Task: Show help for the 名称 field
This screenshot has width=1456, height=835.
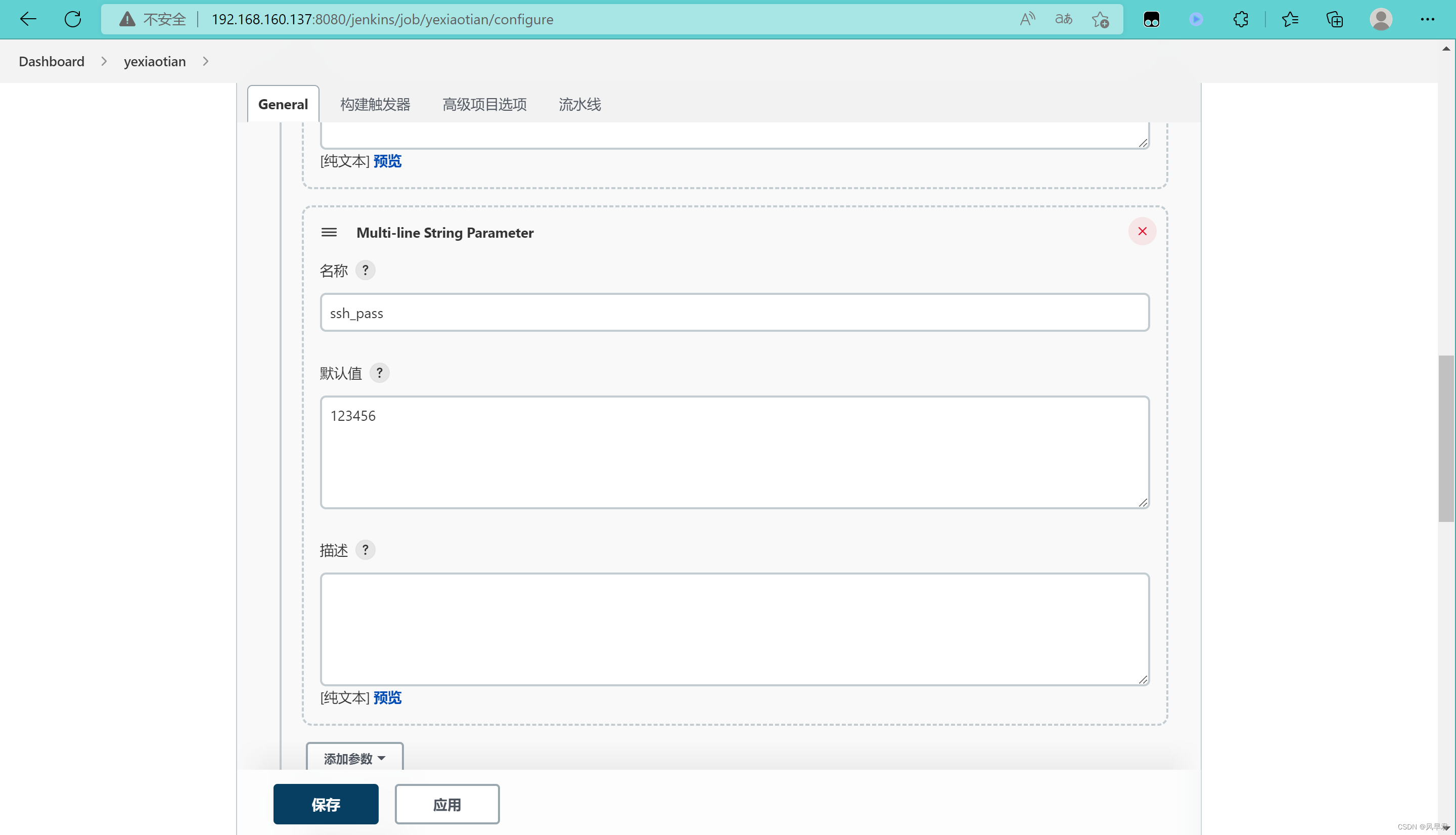Action: point(365,270)
